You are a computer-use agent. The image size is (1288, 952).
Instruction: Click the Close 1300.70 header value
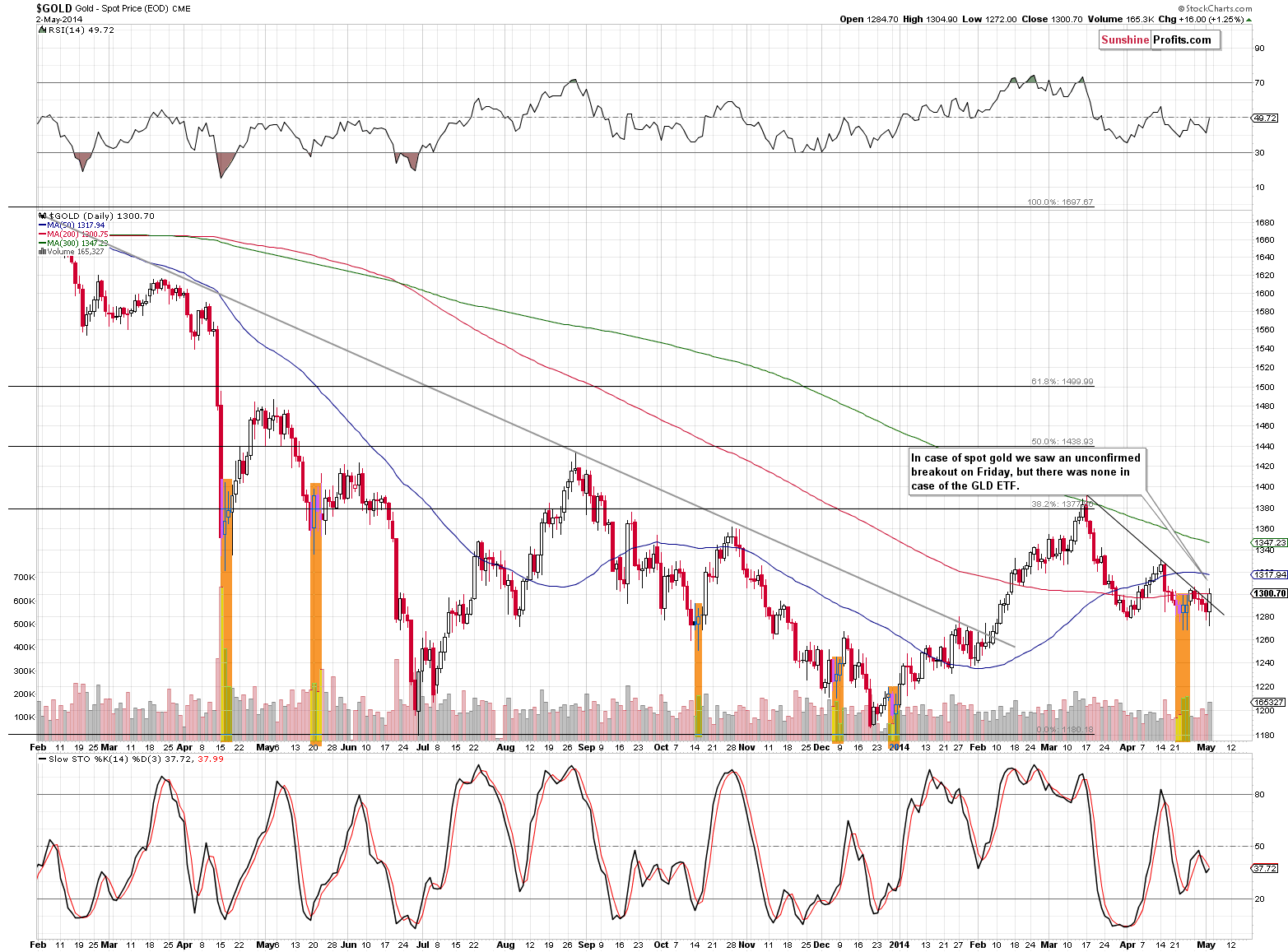1051,19
